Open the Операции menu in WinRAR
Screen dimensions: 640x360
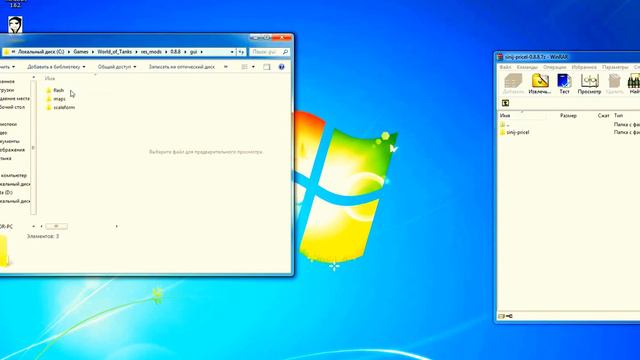click(554, 67)
